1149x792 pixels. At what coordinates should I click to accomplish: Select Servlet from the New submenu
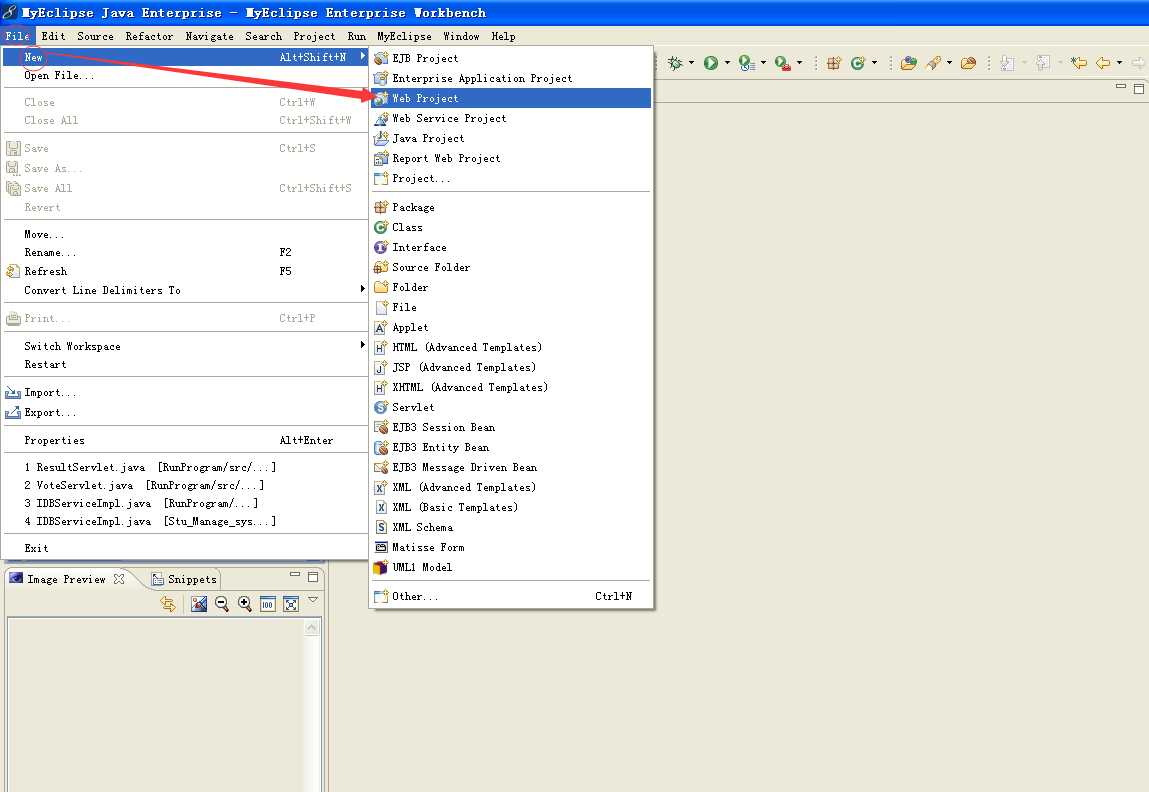coord(511,407)
